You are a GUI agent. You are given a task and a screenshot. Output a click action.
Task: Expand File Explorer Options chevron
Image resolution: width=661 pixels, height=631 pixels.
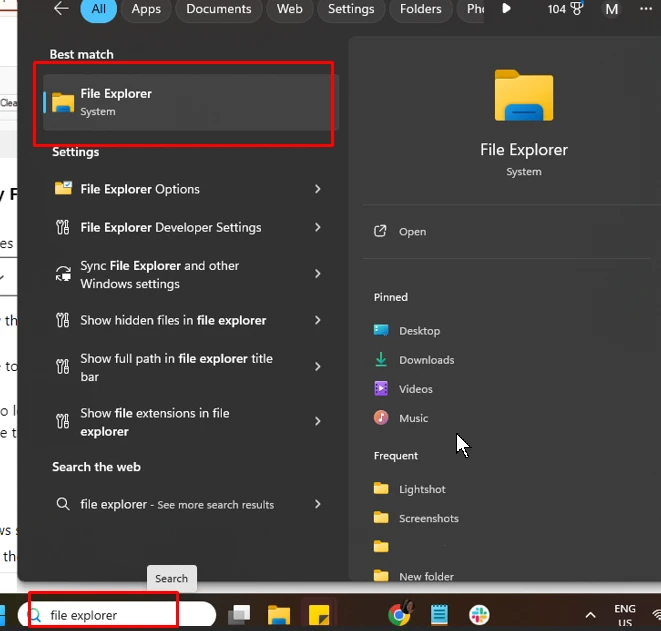317,189
